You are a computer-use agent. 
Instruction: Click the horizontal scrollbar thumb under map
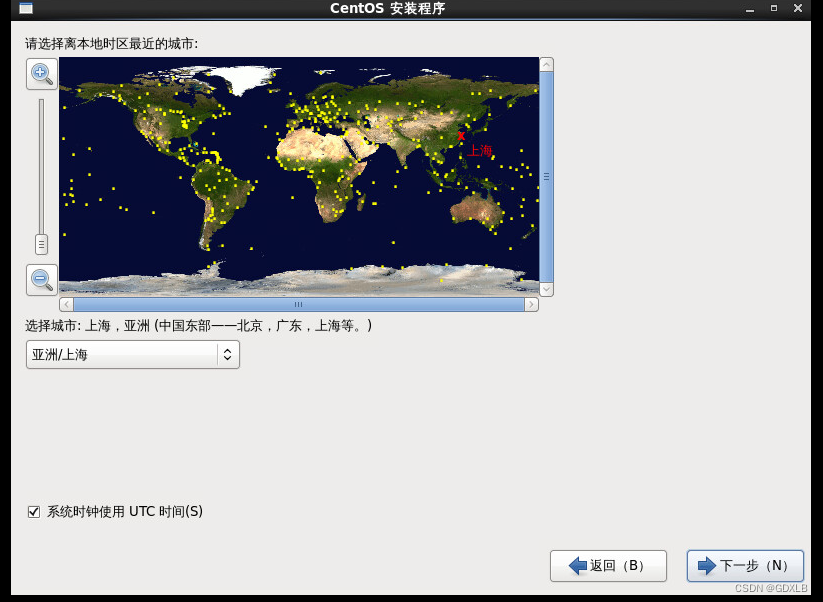(299, 304)
